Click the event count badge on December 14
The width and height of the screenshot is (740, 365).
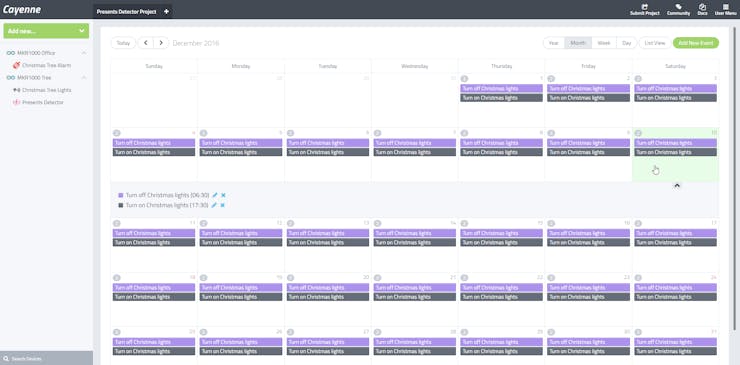[x=377, y=223]
